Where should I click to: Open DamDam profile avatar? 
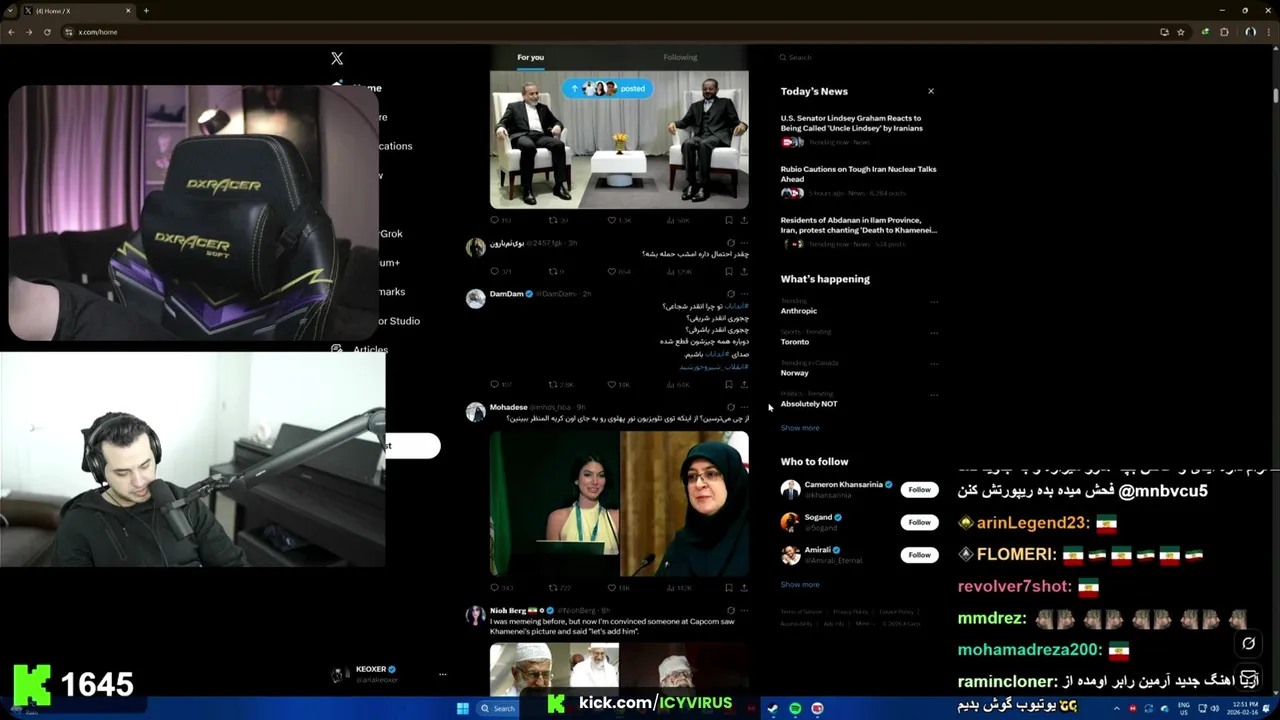click(476, 298)
